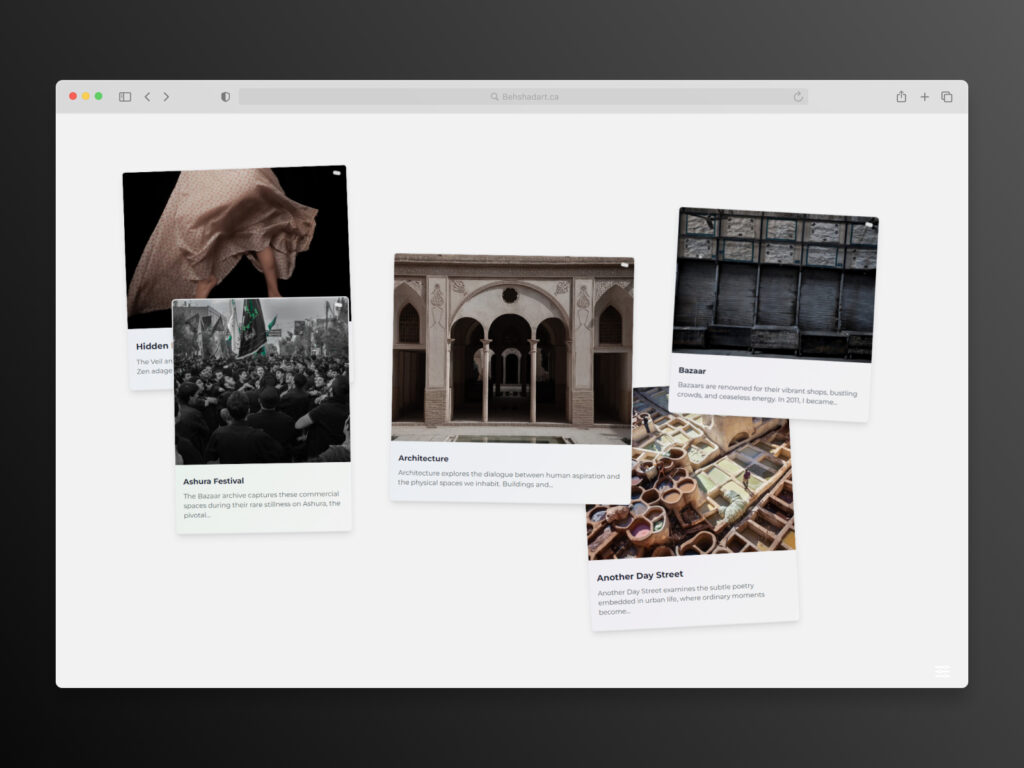Open a new tab with the plus icon
Viewport: 1024px width, 768px height.
point(924,97)
